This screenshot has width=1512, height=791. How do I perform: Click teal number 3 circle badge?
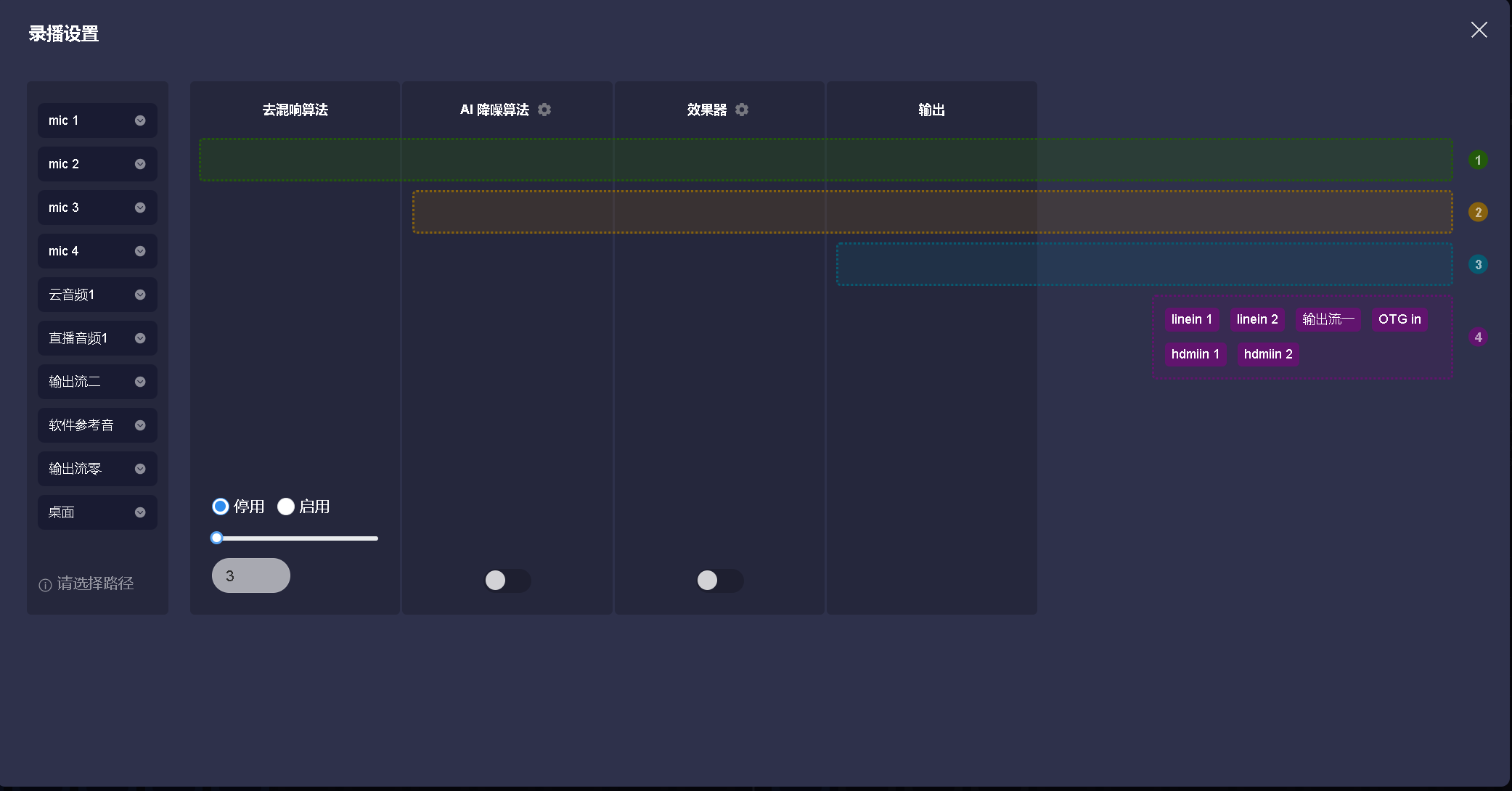[x=1478, y=264]
